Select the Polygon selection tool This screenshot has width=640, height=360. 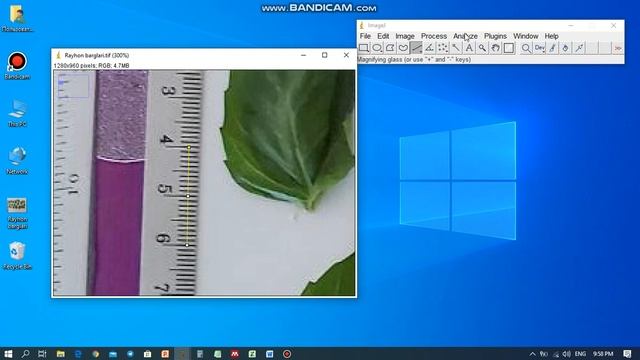(x=390, y=48)
